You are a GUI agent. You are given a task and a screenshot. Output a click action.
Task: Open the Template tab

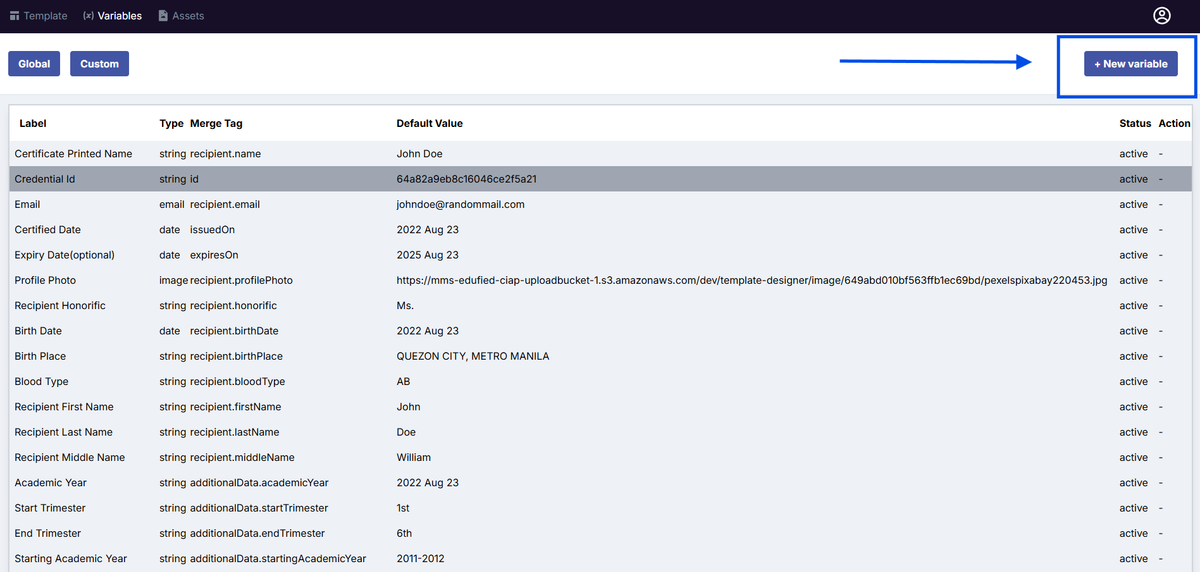[x=39, y=16]
